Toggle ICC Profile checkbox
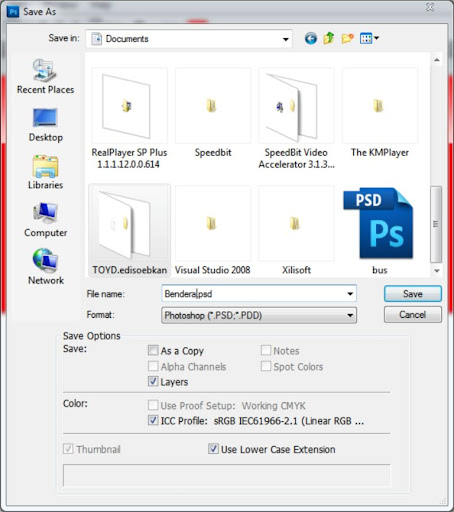The image size is (454, 512). [153, 420]
